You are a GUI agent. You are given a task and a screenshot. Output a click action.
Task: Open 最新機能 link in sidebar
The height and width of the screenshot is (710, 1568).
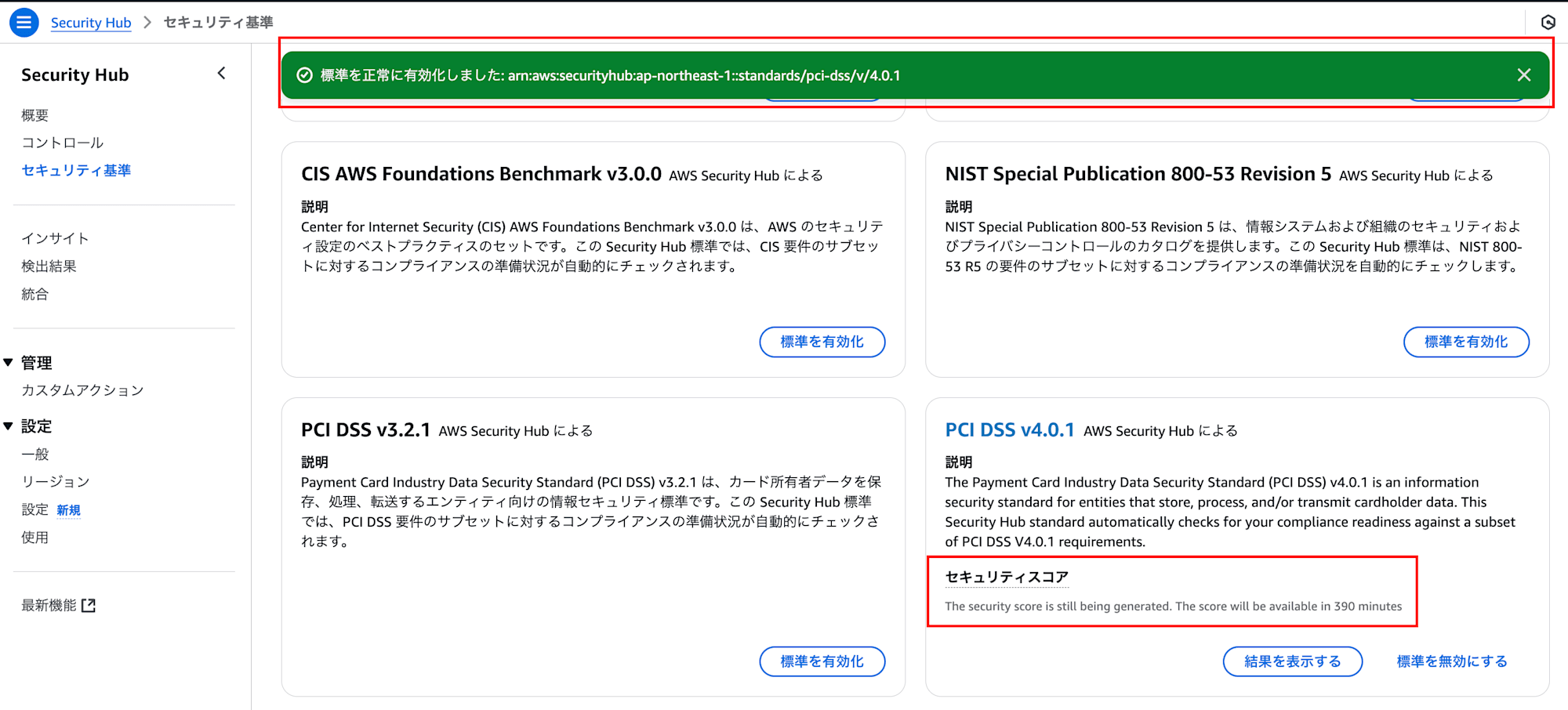pyautogui.click(x=49, y=605)
